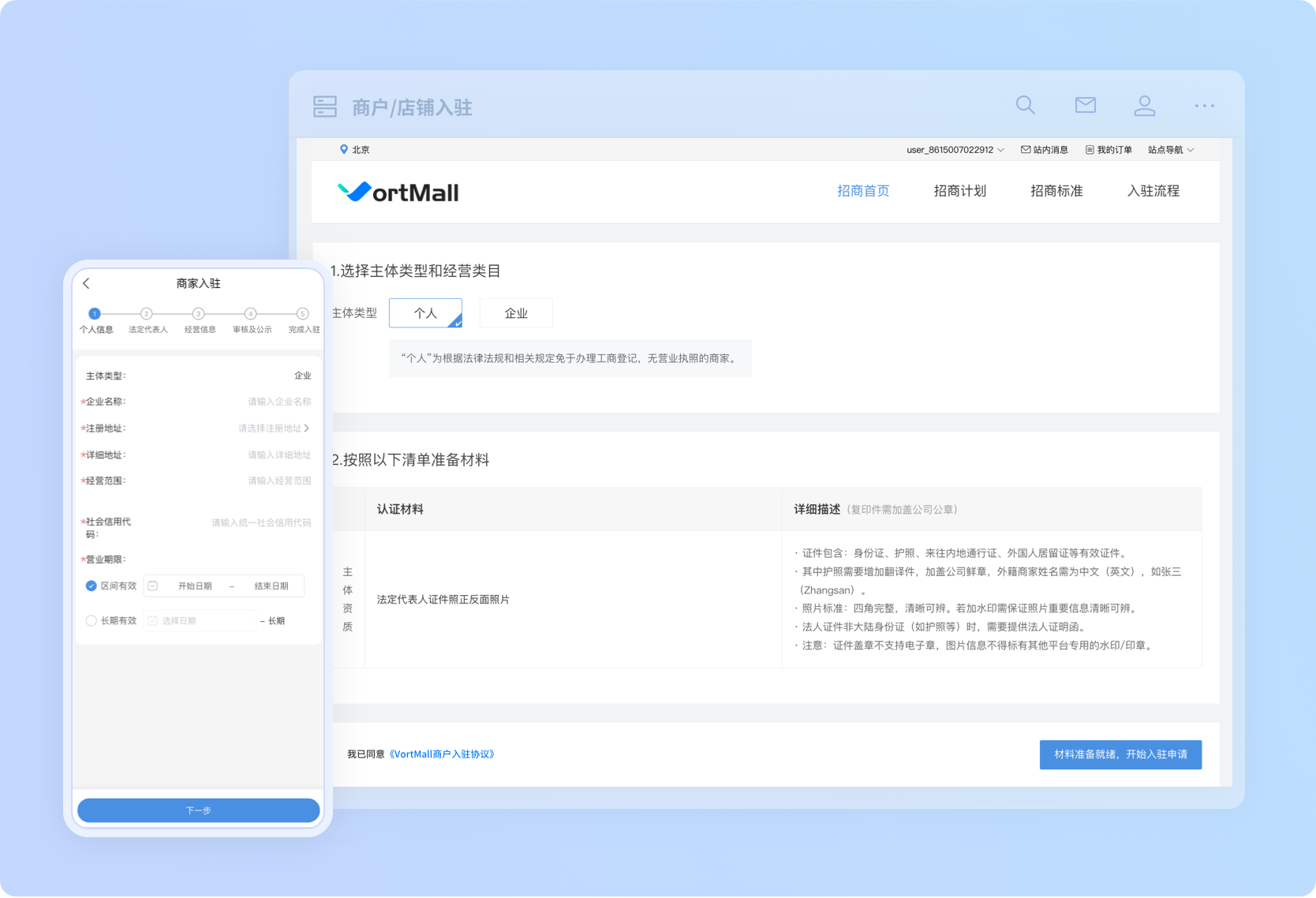
Task: Choose 企业 as the subject type
Action: (x=516, y=313)
